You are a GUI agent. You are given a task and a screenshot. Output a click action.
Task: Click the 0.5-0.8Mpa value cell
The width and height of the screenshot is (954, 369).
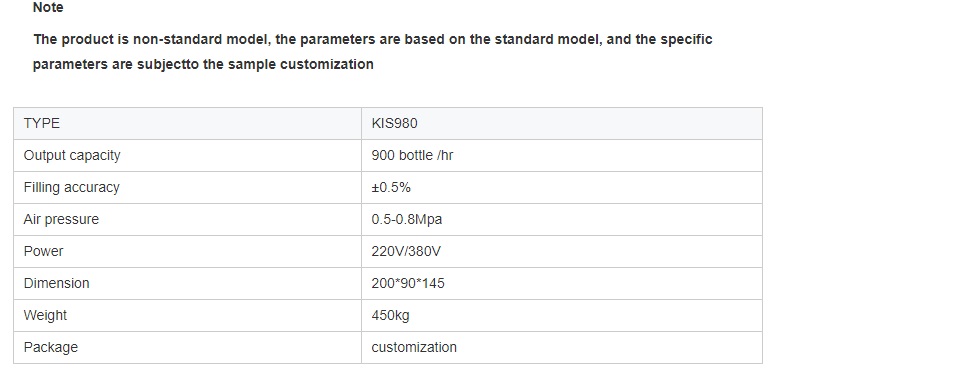(562, 219)
